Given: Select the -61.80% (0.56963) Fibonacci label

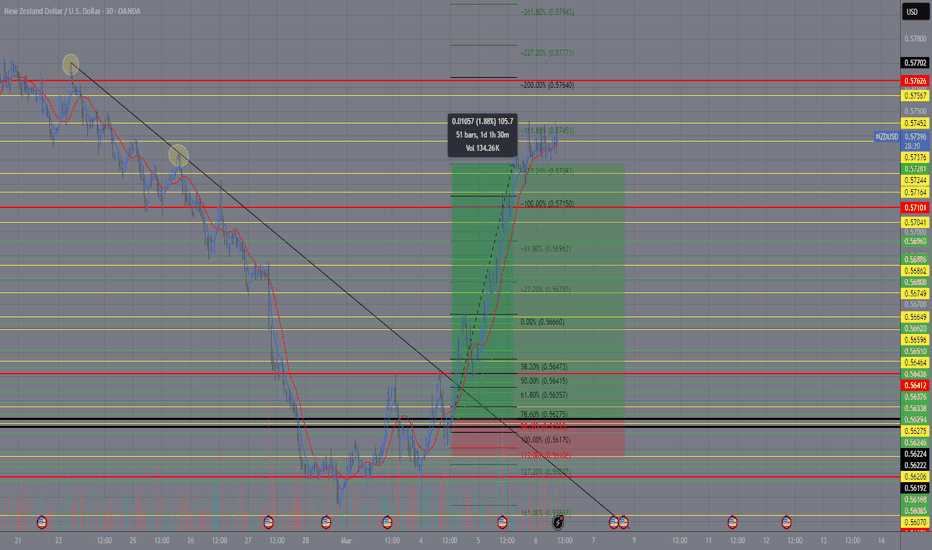Looking at the screenshot, I should click(546, 249).
